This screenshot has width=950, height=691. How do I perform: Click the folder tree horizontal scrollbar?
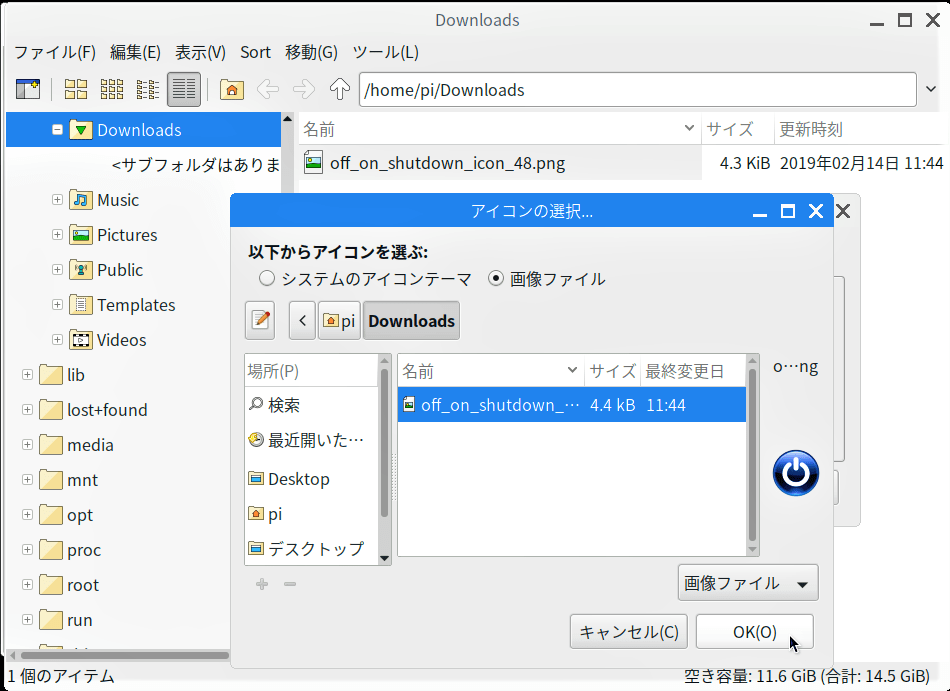tap(124, 655)
